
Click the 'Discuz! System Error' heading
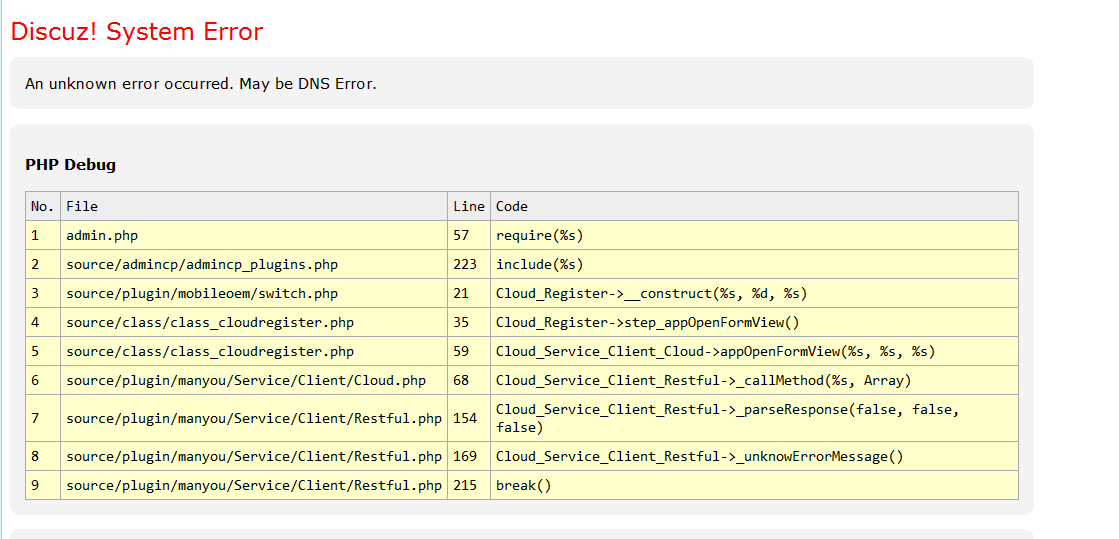click(137, 31)
